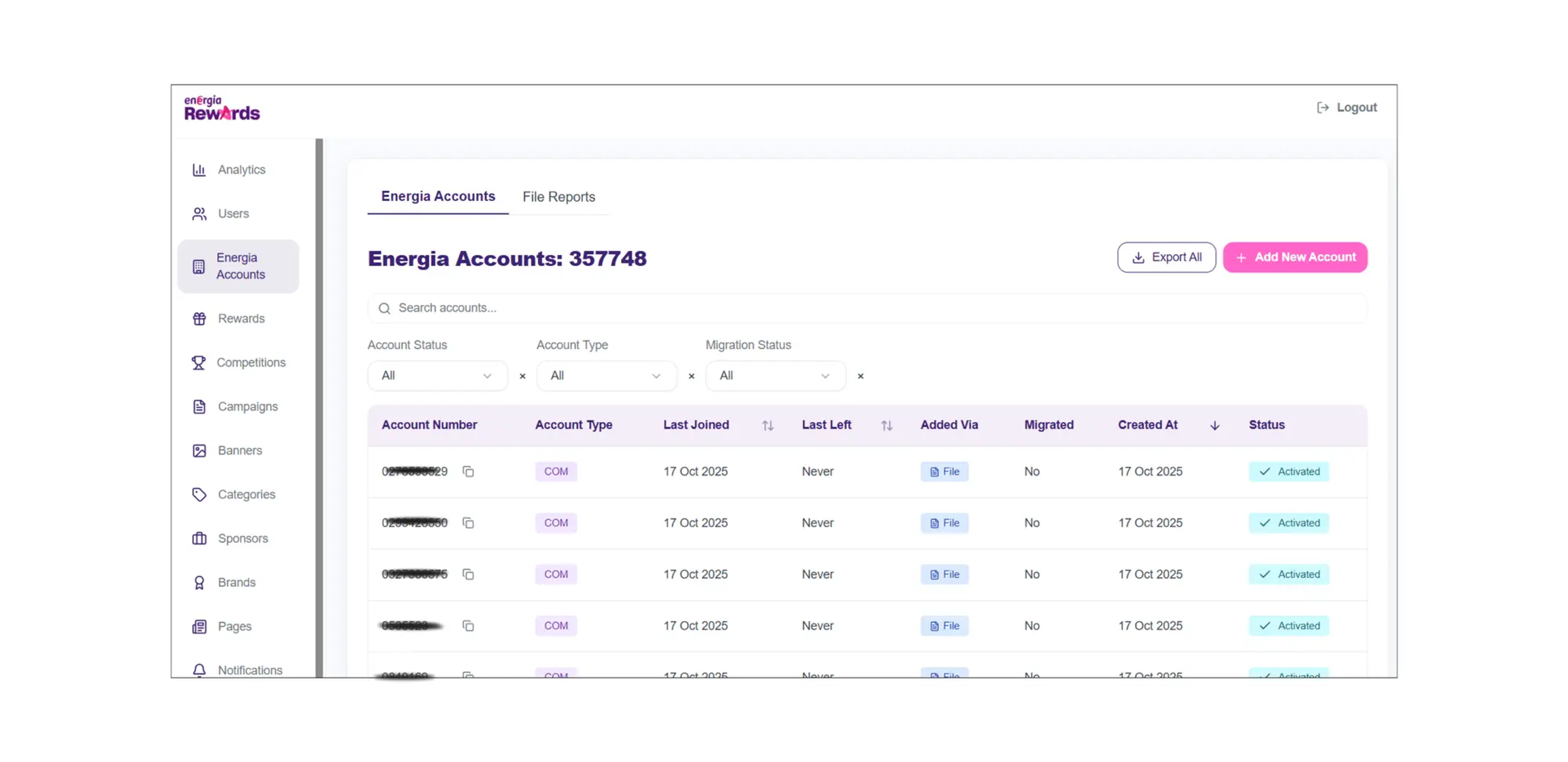
Task: Click the Energia Accounts building icon
Action: pyautogui.click(x=198, y=267)
